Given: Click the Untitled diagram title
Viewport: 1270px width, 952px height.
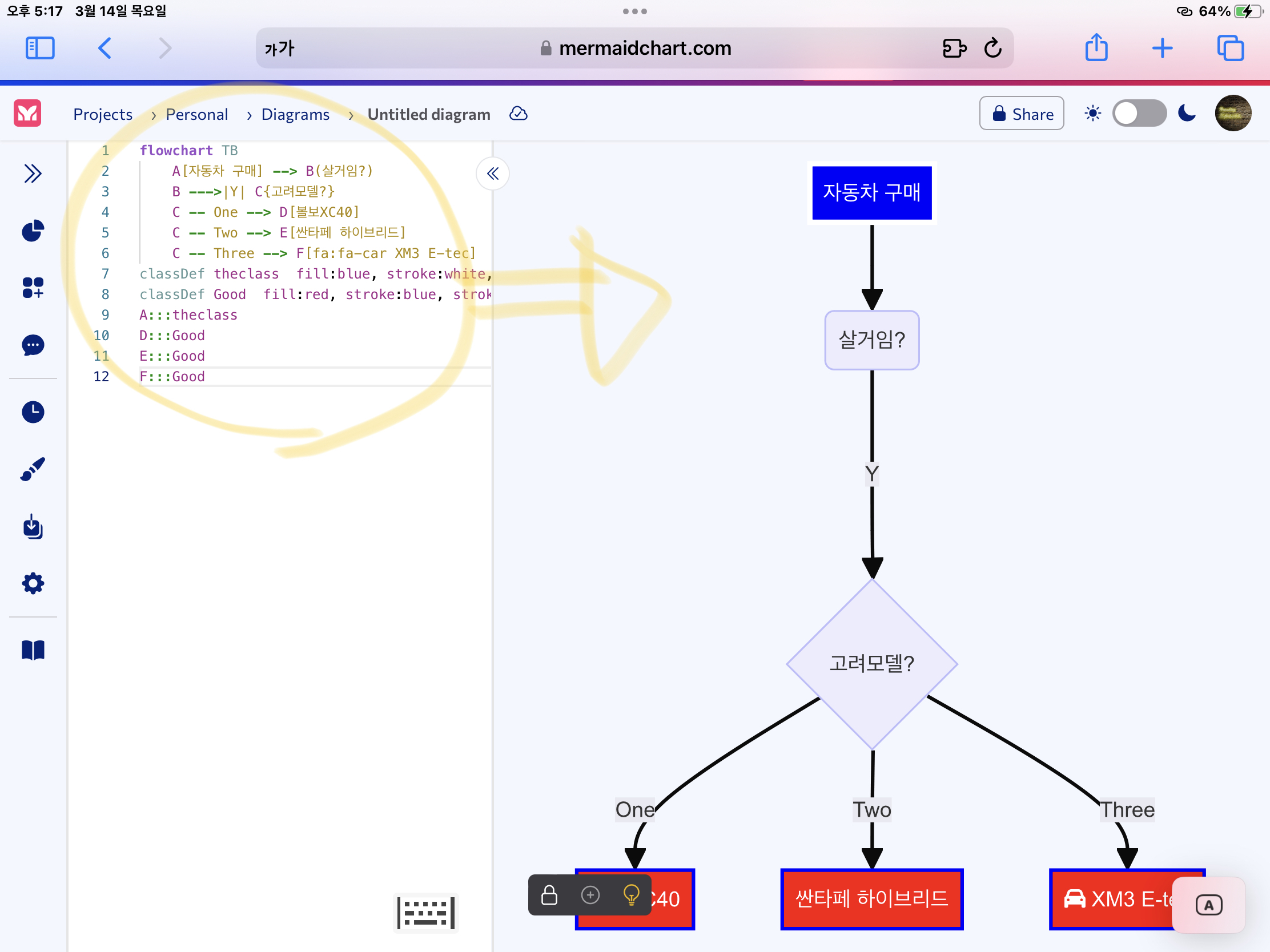Looking at the screenshot, I should [429, 114].
